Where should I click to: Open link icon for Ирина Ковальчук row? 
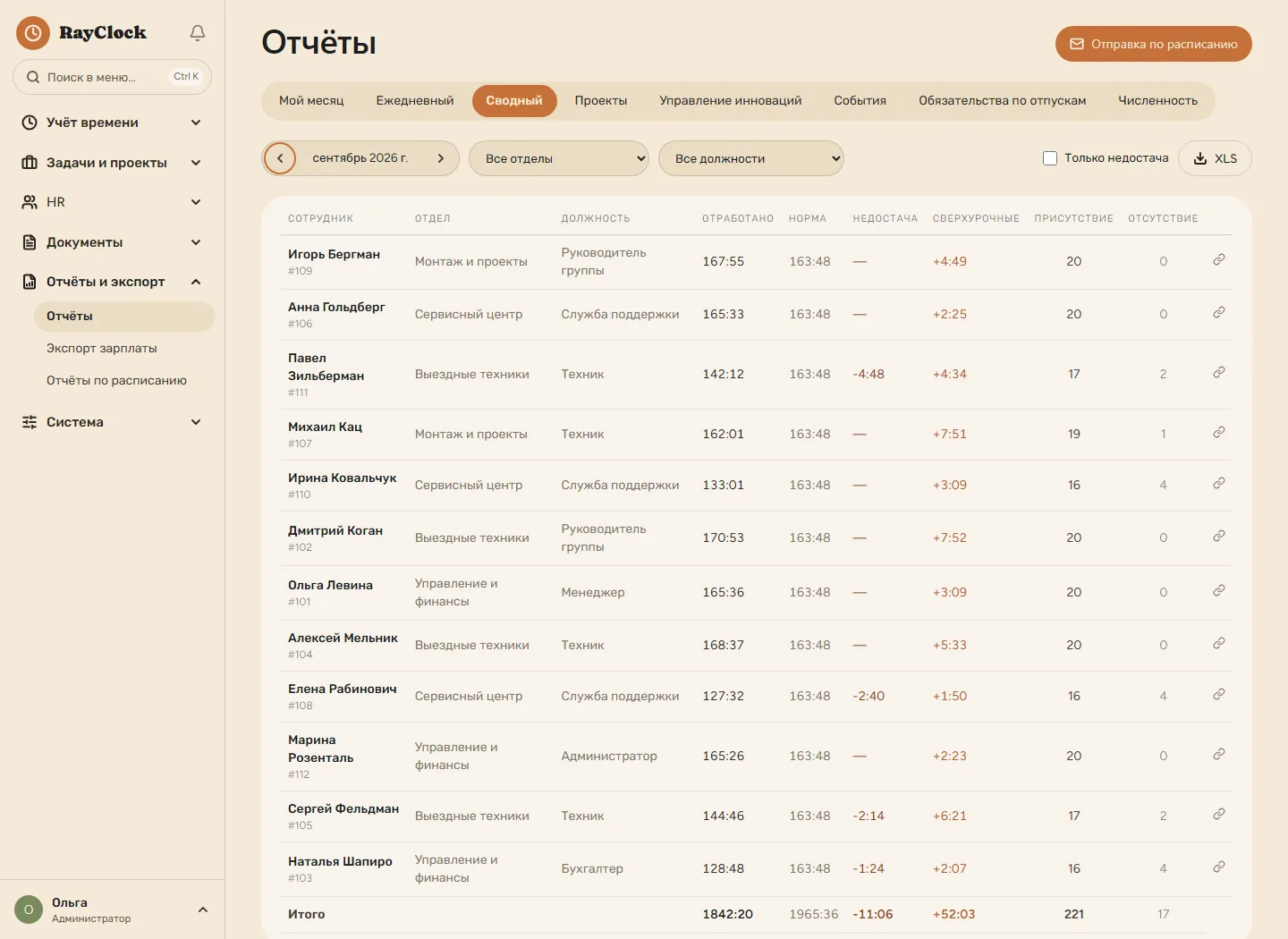tap(1218, 483)
